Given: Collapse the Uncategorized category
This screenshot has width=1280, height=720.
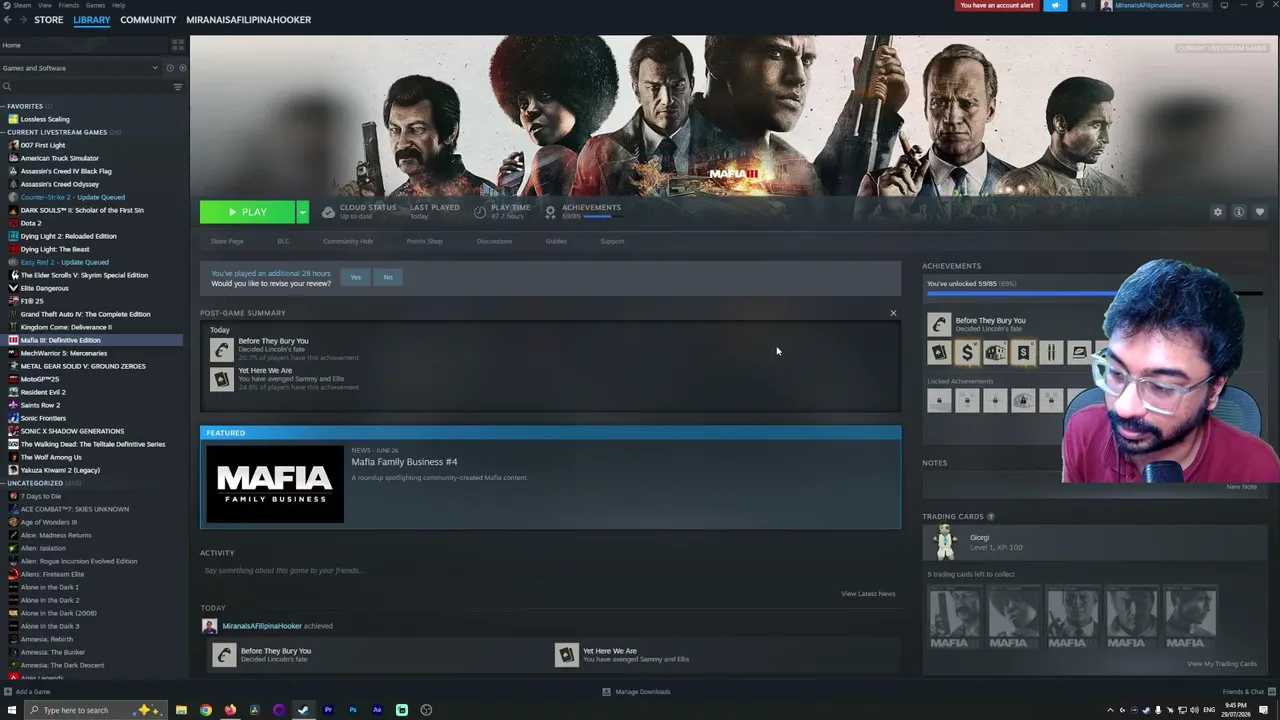Looking at the screenshot, I should (x=4, y=483).
